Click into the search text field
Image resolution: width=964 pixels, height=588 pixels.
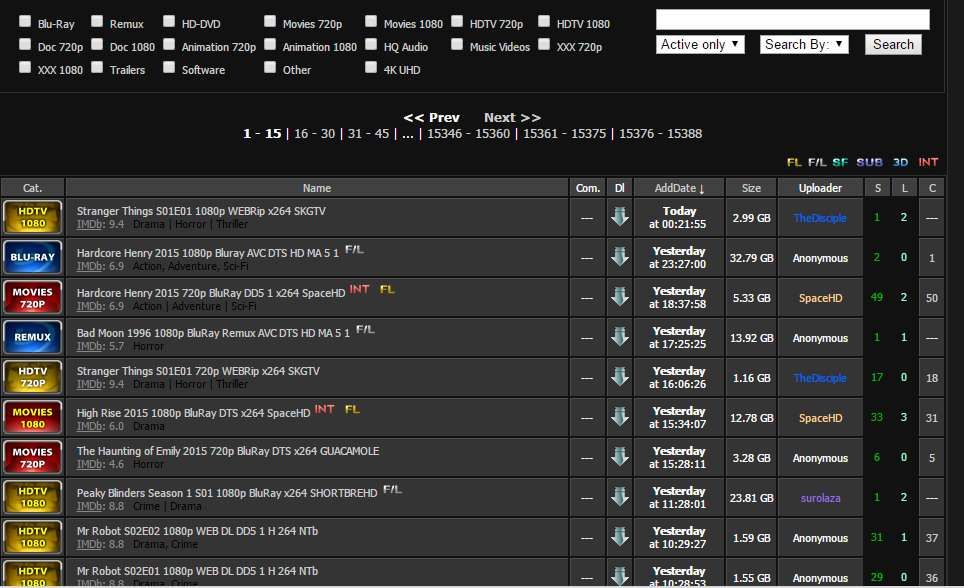pos(792,20)
